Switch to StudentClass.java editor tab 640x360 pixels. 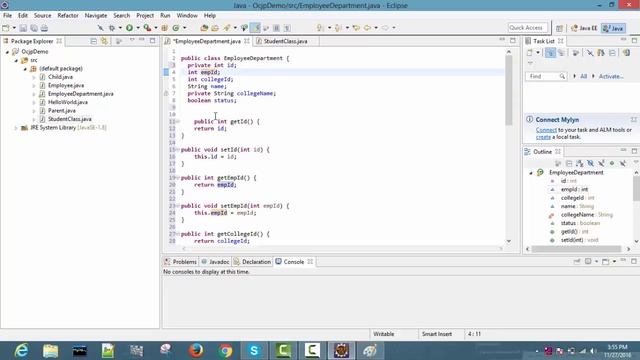click(285, 41)
